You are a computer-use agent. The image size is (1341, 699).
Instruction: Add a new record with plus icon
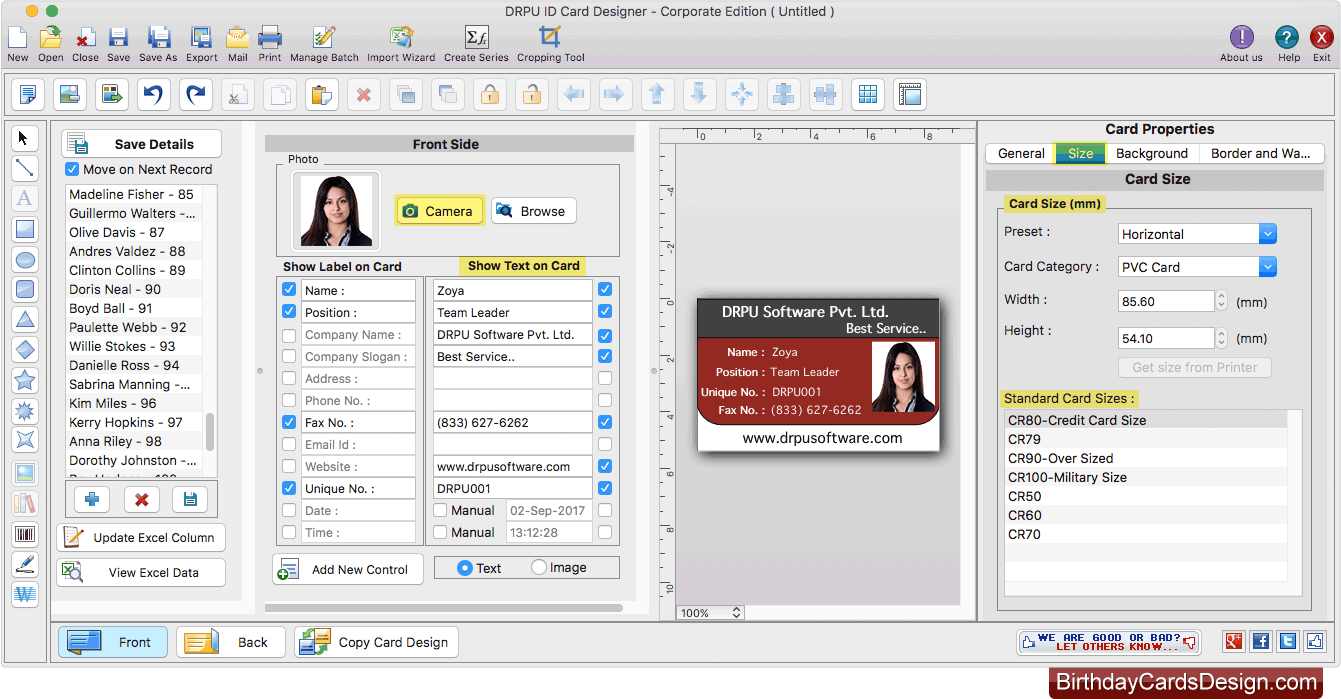[92, 500]
